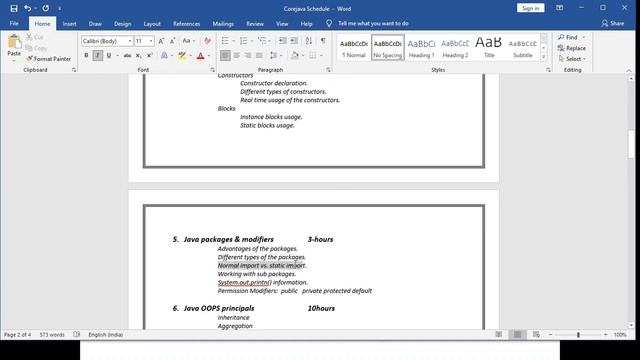Click the Tell me lightbulb icon
This screenshot has height=360, width=640.
click(x=329, y=24)
